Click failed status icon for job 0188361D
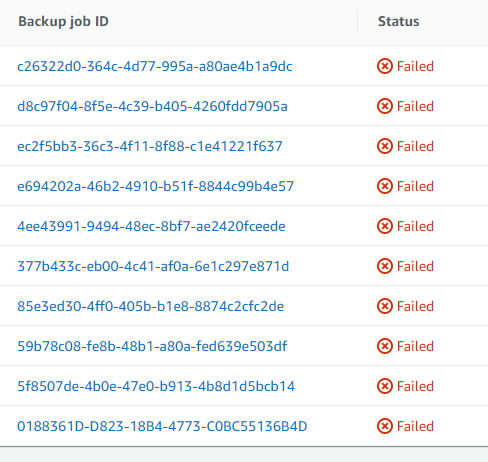Viewport: 488px width, 462px height. [x=385, y=426]
